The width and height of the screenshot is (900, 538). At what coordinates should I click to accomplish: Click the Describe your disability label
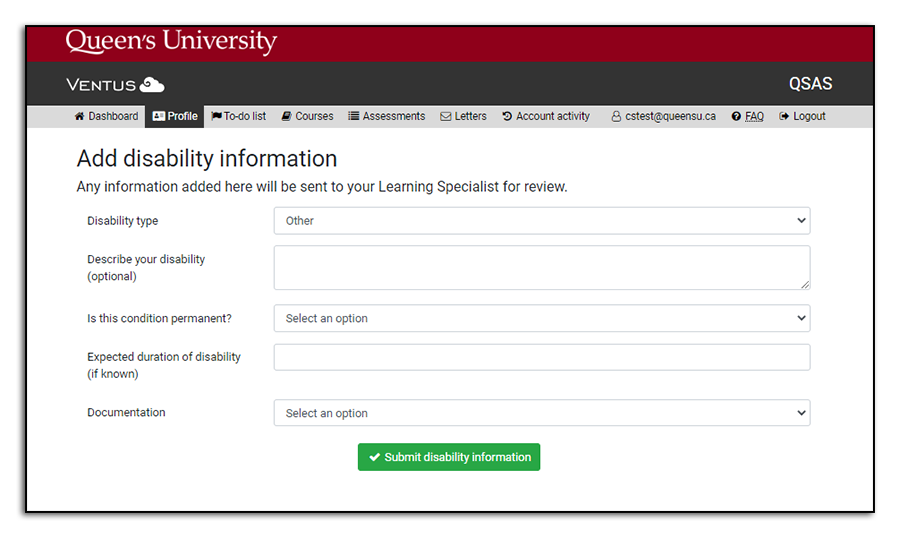pyautogui.click(x=146, y=268)
